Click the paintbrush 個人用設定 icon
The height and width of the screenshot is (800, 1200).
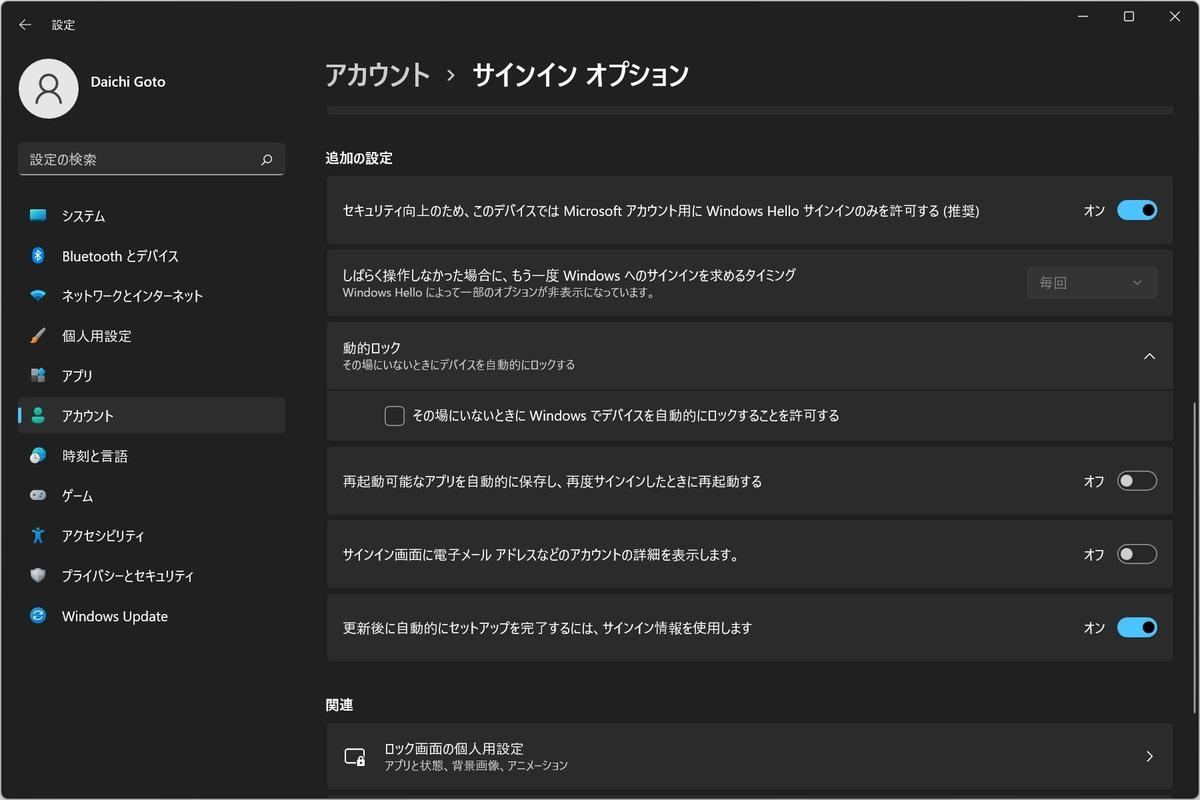pyautogui.click(x=38, y=336)
